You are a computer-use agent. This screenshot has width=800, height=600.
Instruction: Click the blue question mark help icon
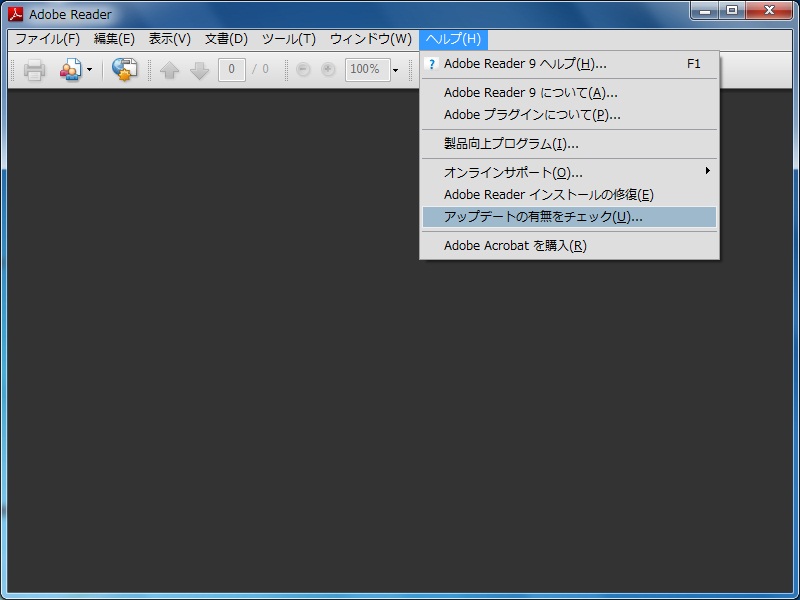(x=432, y=64)
